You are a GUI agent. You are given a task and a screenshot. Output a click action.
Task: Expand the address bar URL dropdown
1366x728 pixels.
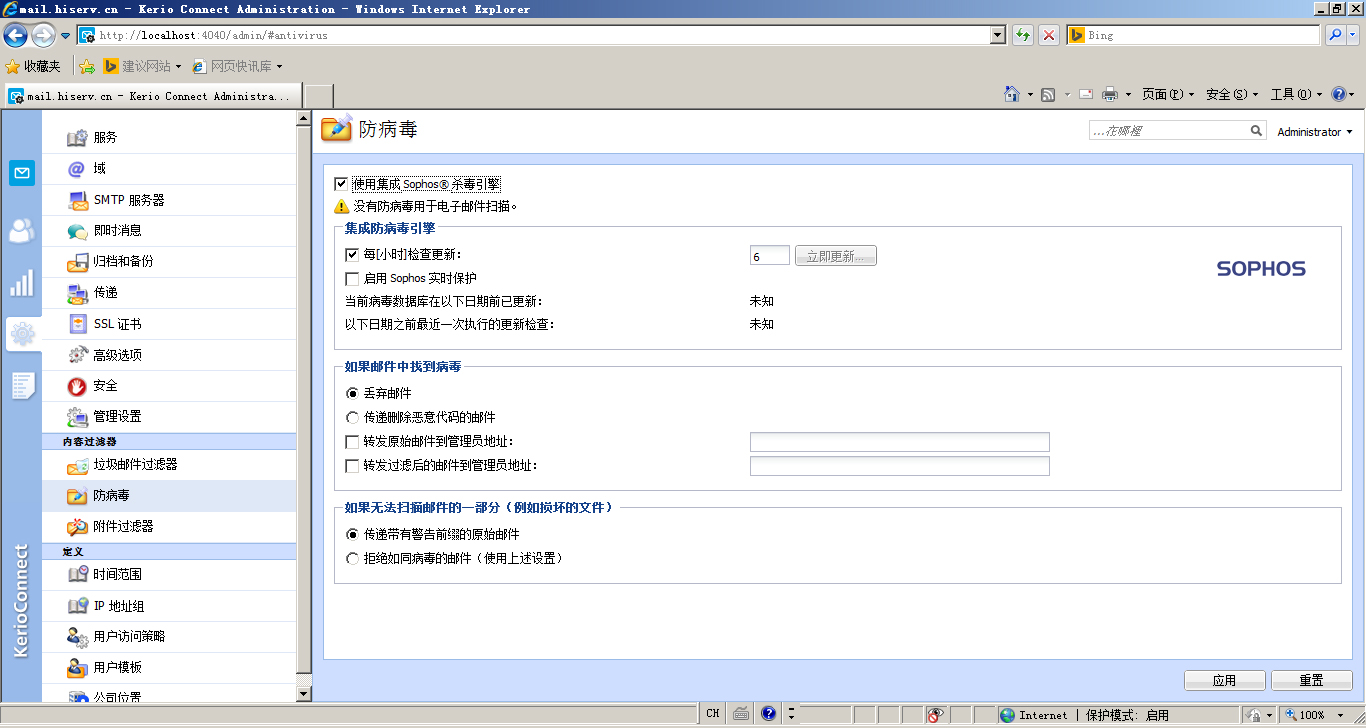tap(997, 35)
